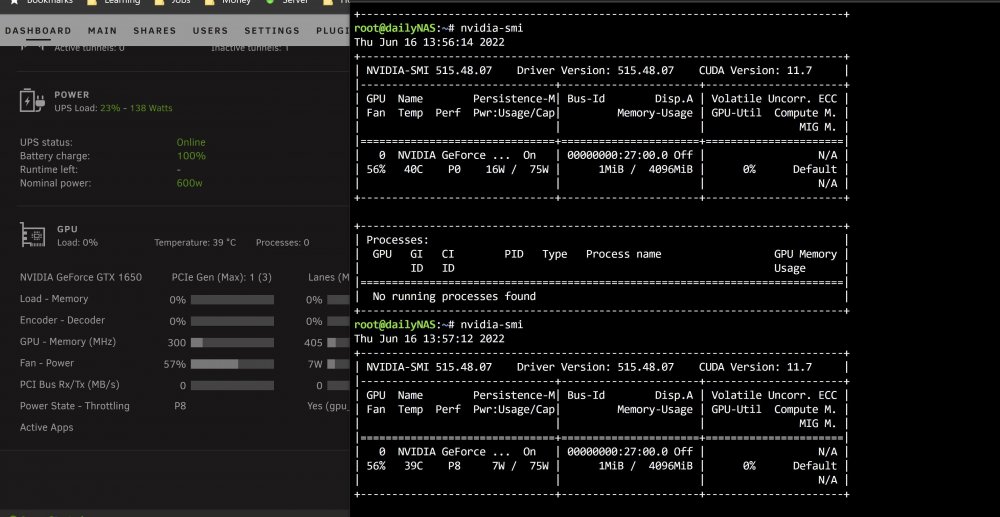Image resolution: width=1000 pixels, height=517 pixels.
Task: Click 'No running processes found' line
Action: tap(454, 296)
